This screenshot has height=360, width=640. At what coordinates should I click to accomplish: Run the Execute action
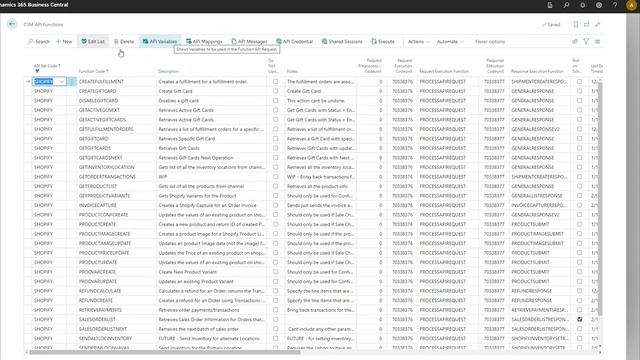383,42
